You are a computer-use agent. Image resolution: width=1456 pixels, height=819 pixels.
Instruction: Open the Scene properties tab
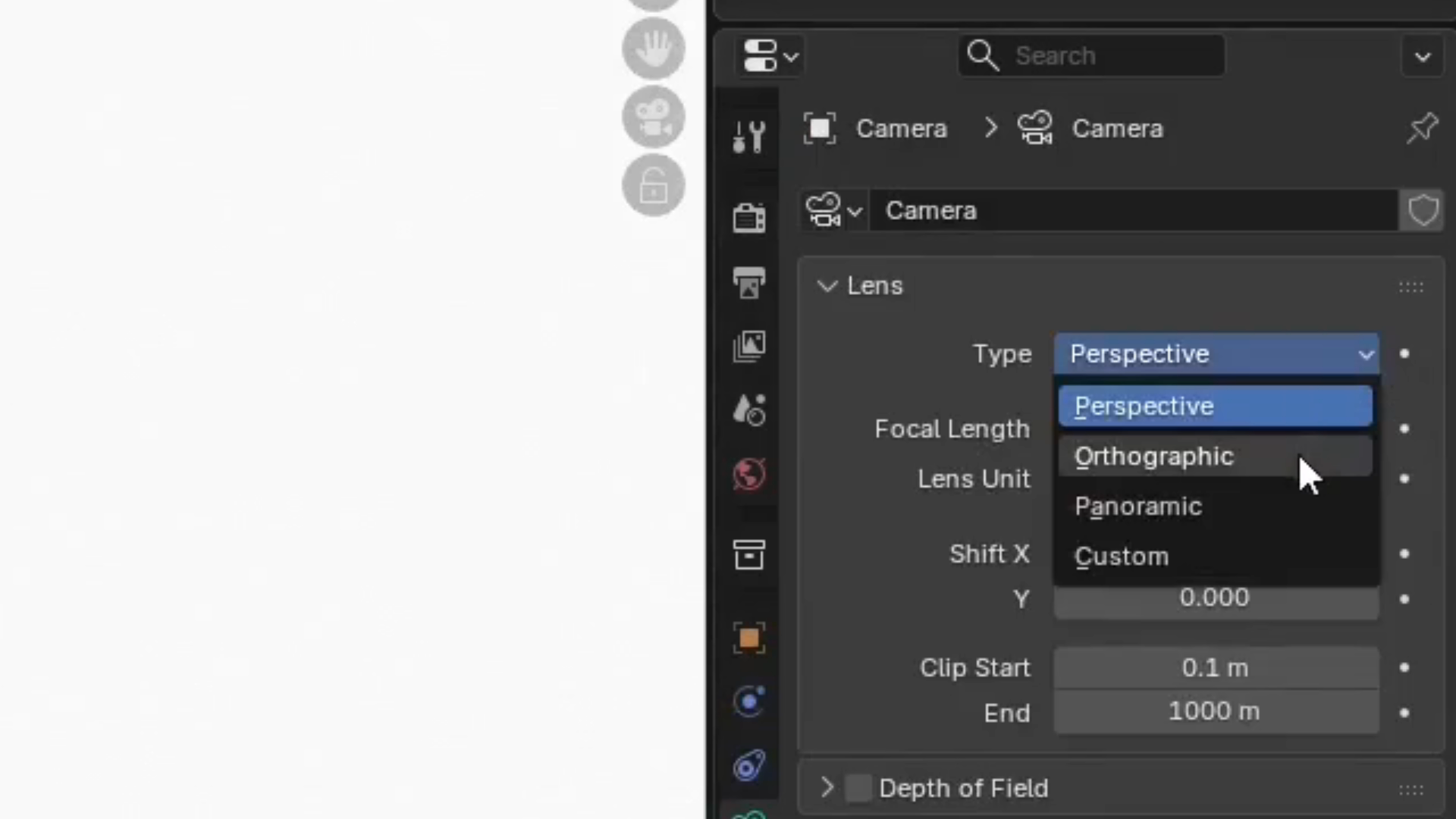[x=748, y=410]
